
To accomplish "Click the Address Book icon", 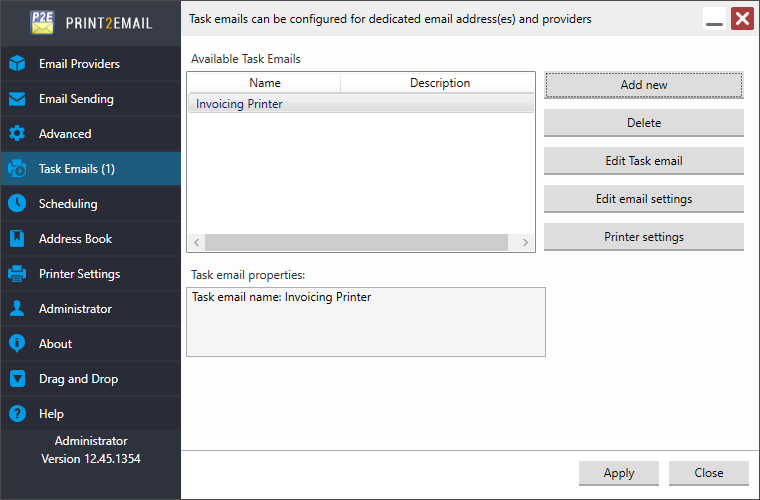I will [x=17, y=239].
